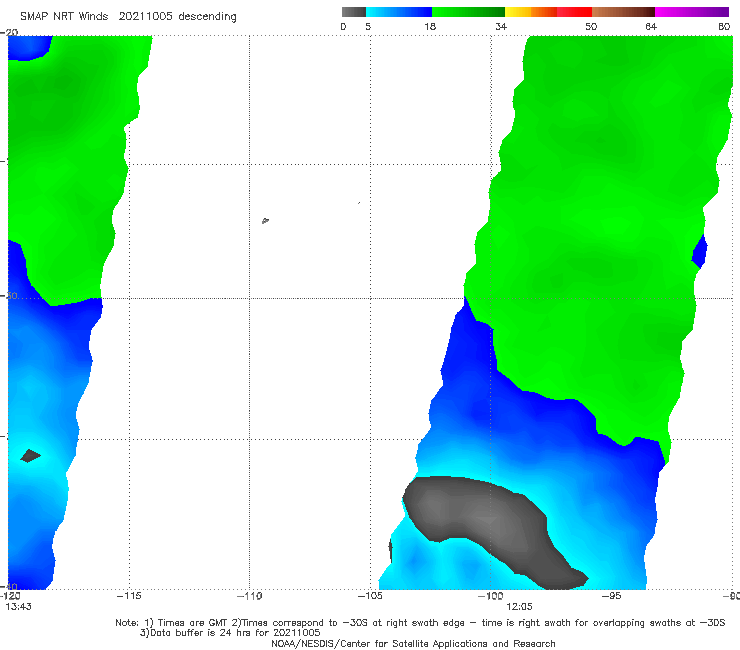Click the color bar label '50'
The image size is (740, 650).
591,26
